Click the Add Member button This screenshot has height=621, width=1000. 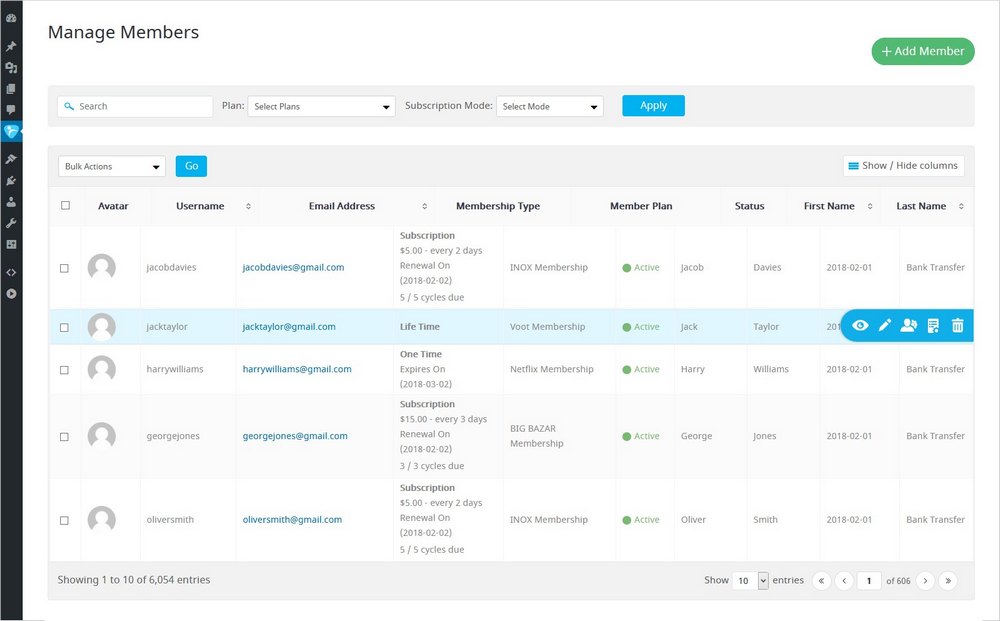(x=922, y=51)
